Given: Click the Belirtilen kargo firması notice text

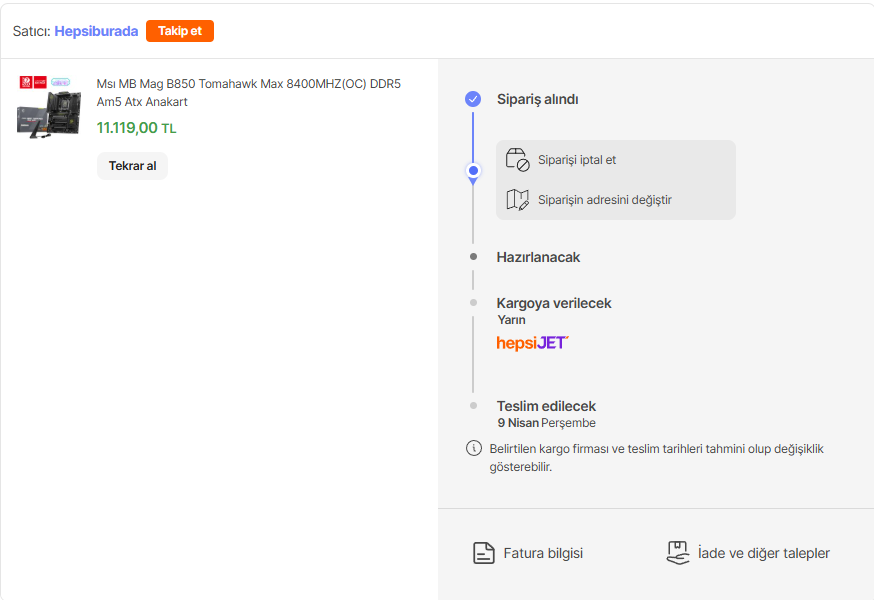Looking at the screenshot, I should (x=656, y=458).
